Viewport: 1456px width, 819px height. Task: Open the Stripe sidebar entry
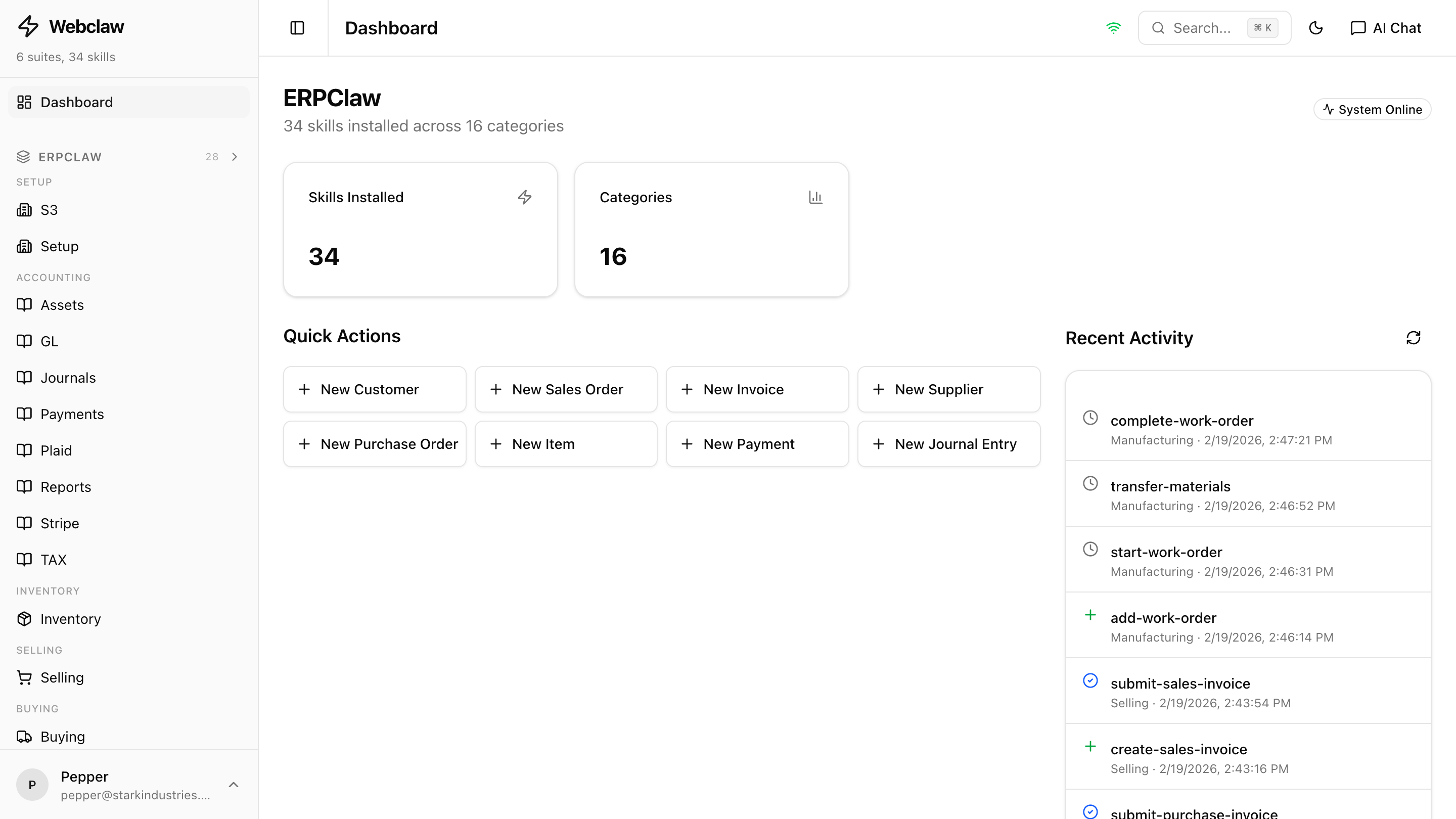(x=129, y=523)
